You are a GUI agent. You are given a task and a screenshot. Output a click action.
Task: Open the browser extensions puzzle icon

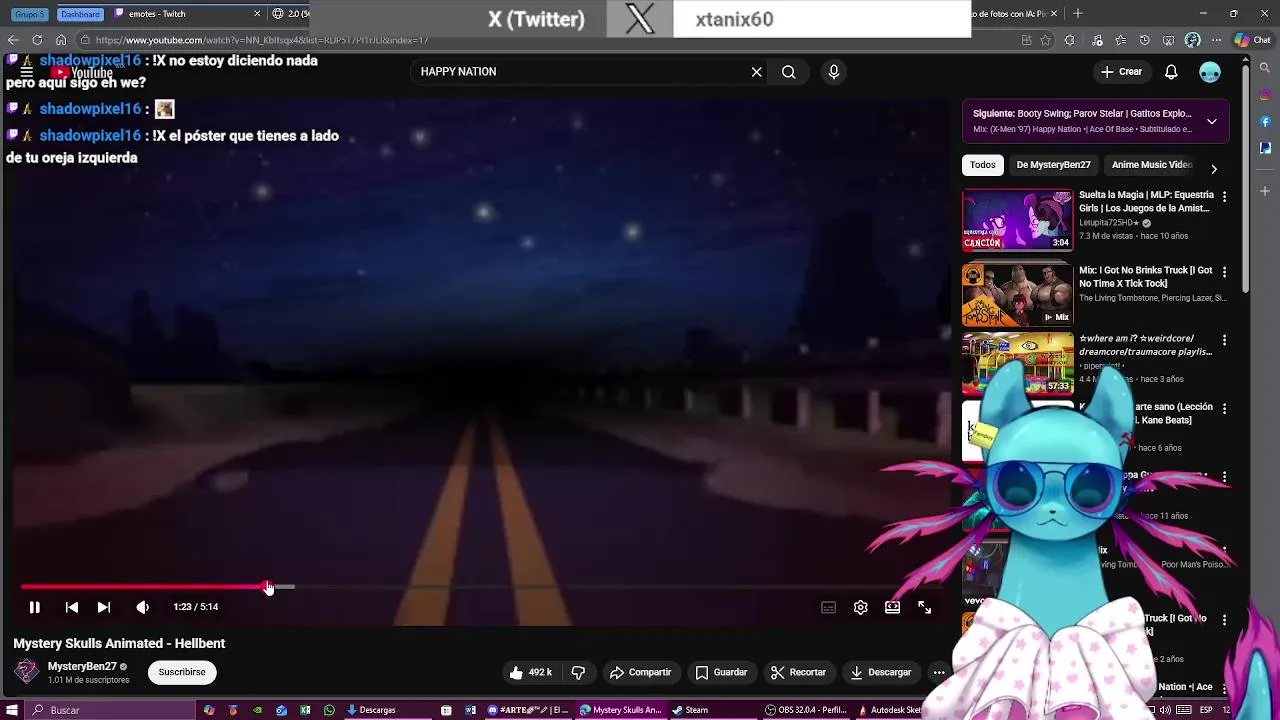1070,40
